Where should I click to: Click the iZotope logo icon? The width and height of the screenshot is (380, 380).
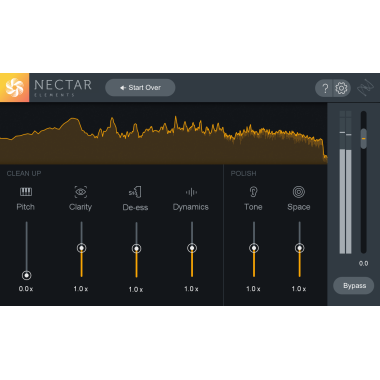pos(366,88)
